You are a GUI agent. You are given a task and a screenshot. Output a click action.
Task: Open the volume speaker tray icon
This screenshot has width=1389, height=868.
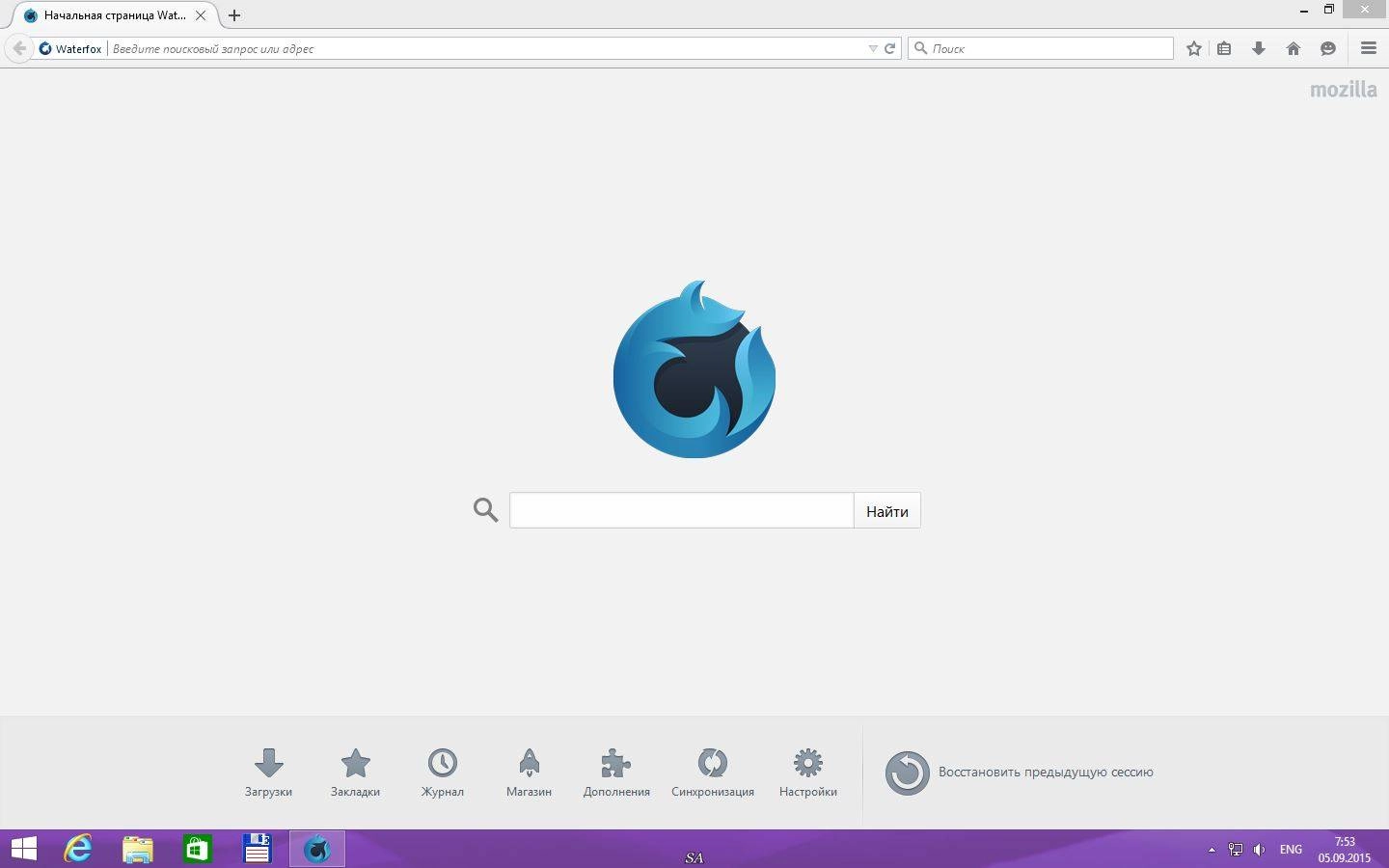click(1259, 850)
